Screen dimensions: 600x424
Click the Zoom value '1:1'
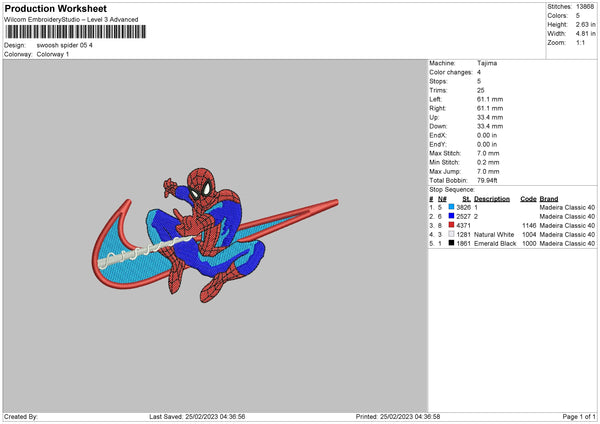(x=580, y=42)
